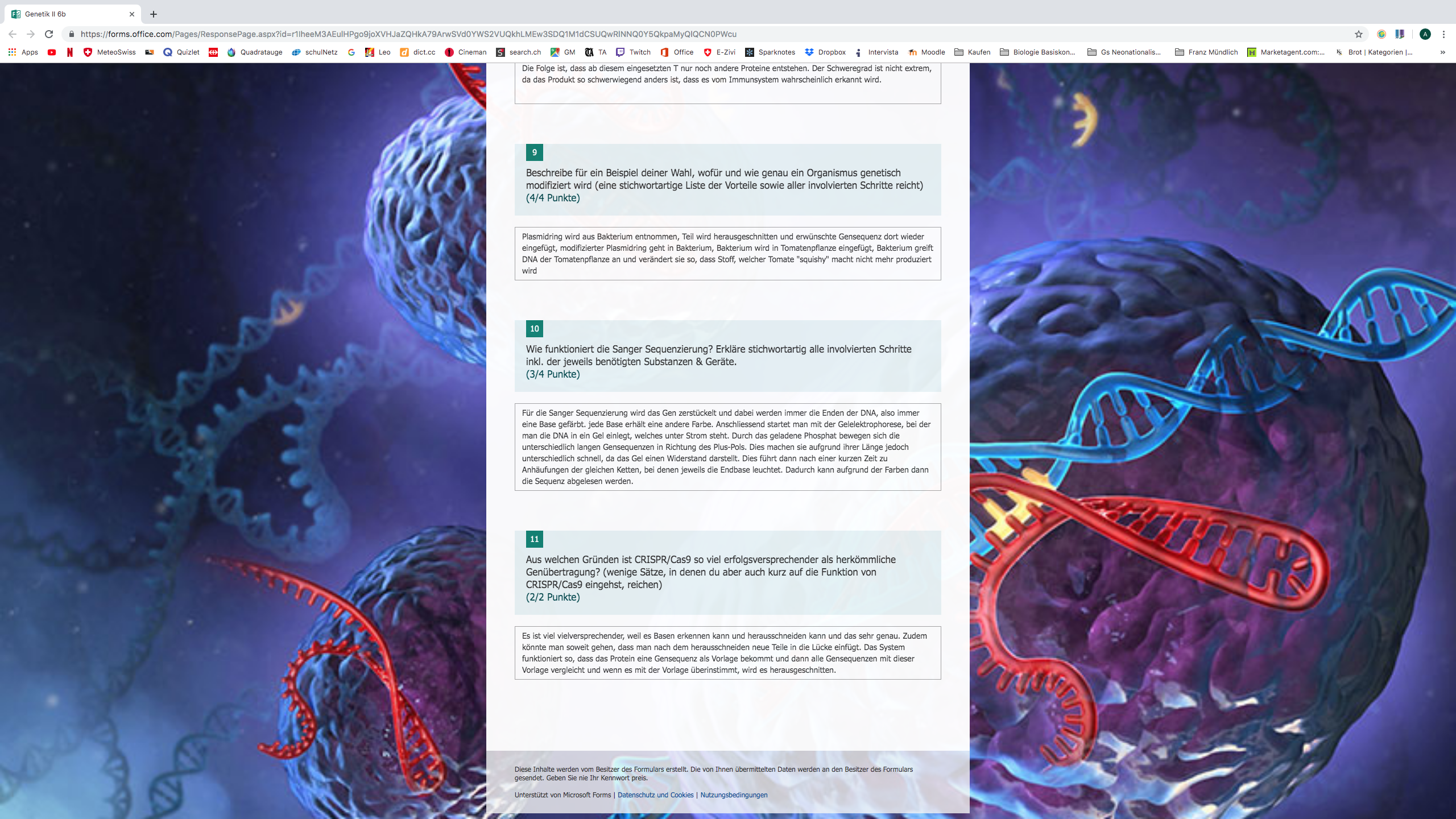
Task: Open the Nutzungsbedingungen link
Action: point(734,795)
